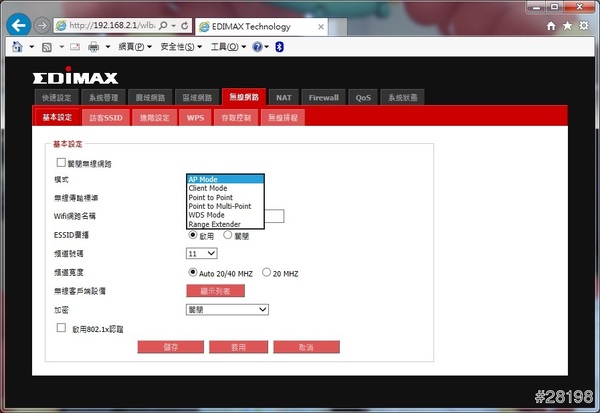This screenshot has height=413, width=600.
Task: Click the Read mail icon in command bar
Action: point(75,47)
